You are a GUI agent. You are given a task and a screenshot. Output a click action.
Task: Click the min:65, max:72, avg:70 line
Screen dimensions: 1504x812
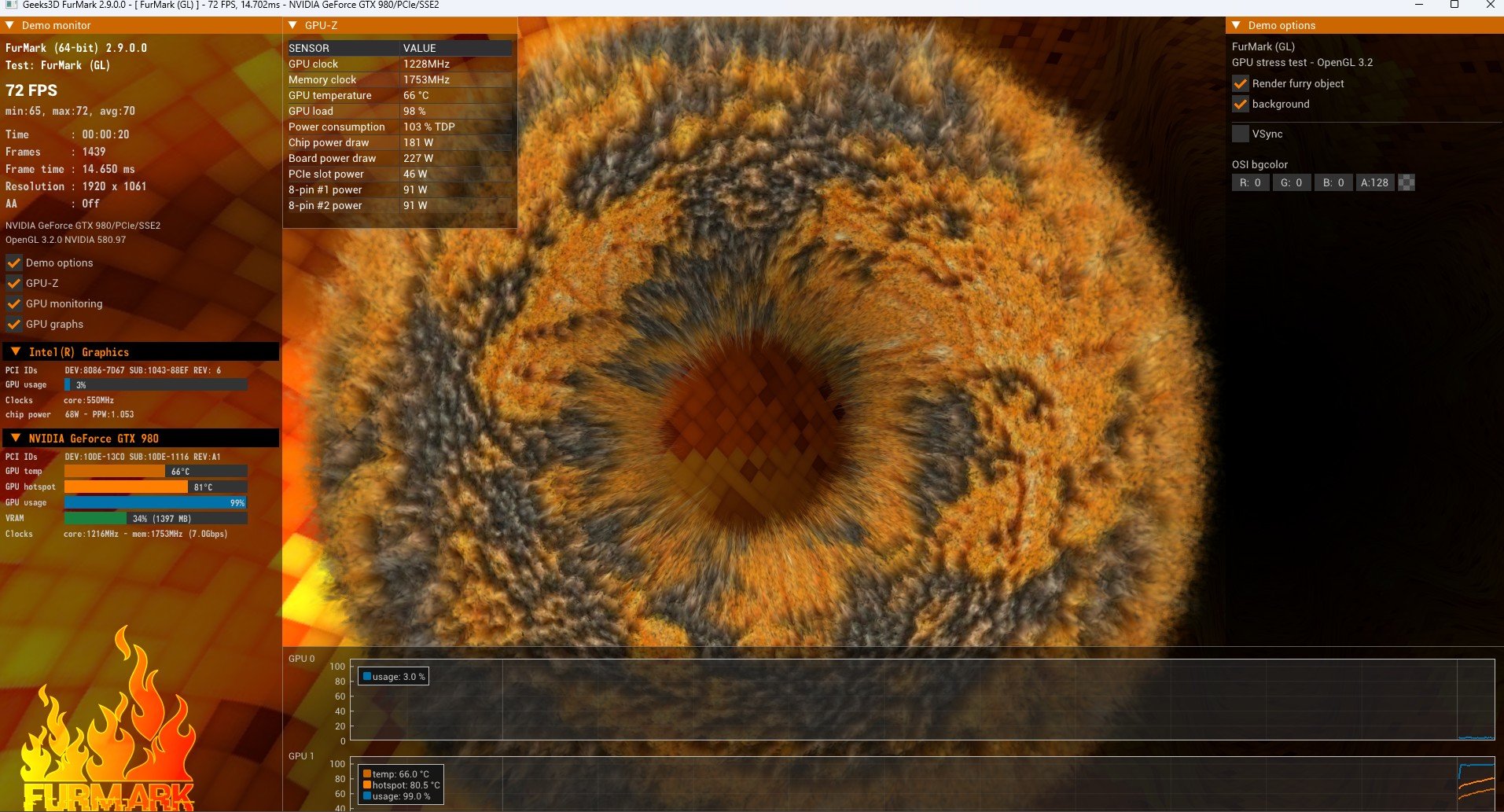tap(70, 111)
